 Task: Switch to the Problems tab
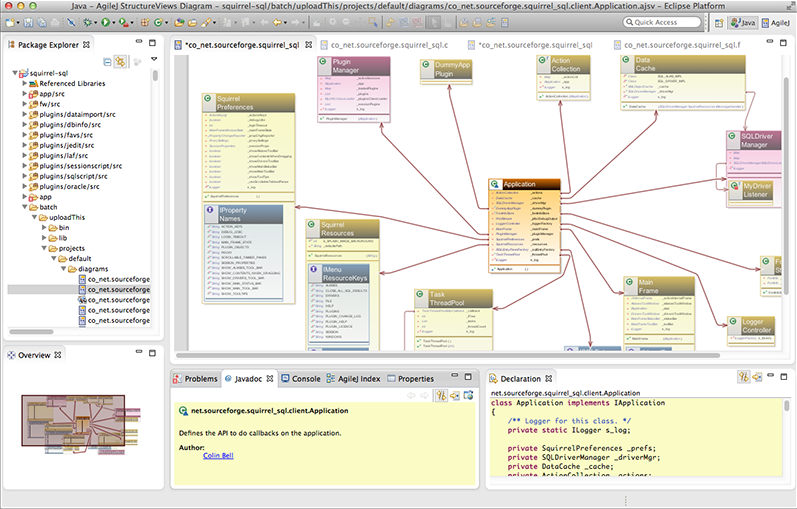pyautogui.click(x=196, y=379)
